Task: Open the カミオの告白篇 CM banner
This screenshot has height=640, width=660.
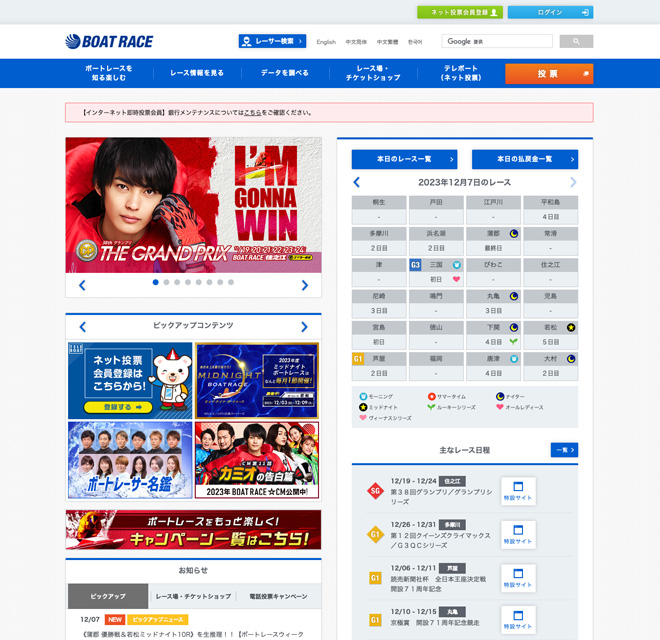Action: coord(257,460)
